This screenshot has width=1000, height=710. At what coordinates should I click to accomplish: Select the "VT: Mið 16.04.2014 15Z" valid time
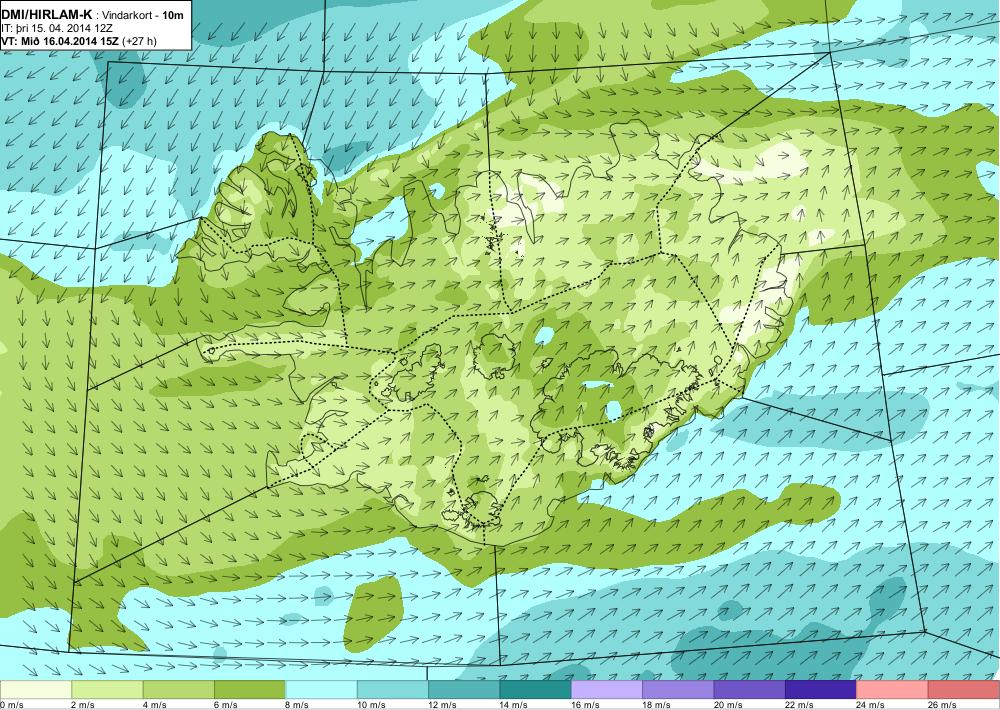(x=59, y=41)
